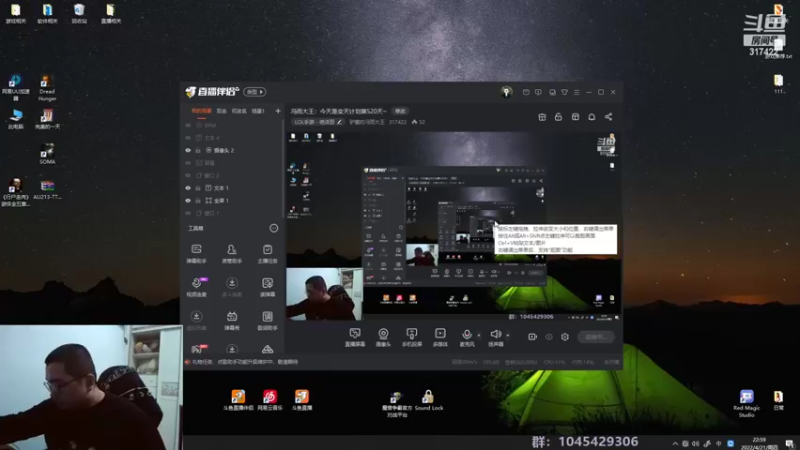Show the hidden 文本 4 layer
The image size is (800, 450).
(188, 138)
